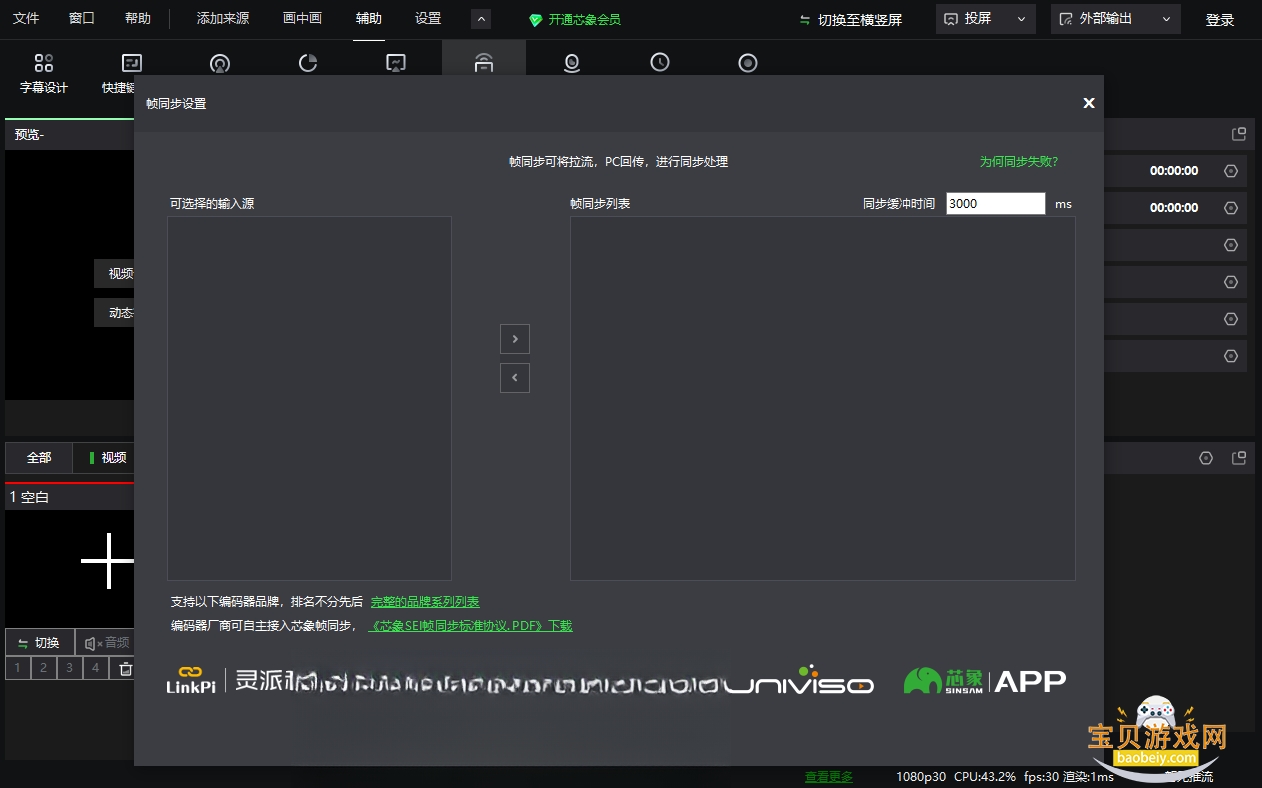The width and height of the screenshot is (1262, 788).
Task: Click layout slot button 2
Action: 44,668
